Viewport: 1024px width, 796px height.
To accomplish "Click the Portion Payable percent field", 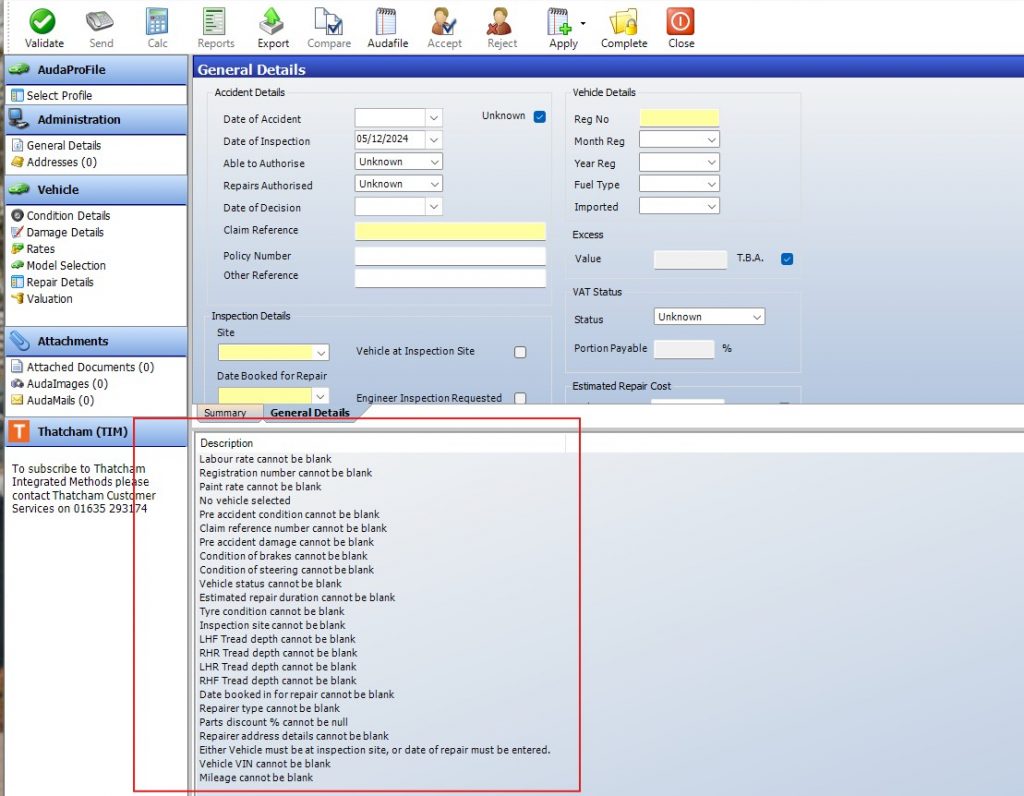I will tap(684, 349).
